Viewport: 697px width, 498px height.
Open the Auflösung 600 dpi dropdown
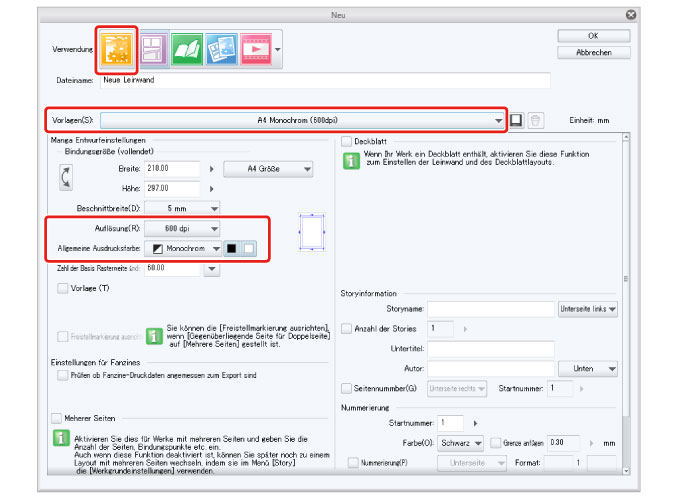[182, 229]
